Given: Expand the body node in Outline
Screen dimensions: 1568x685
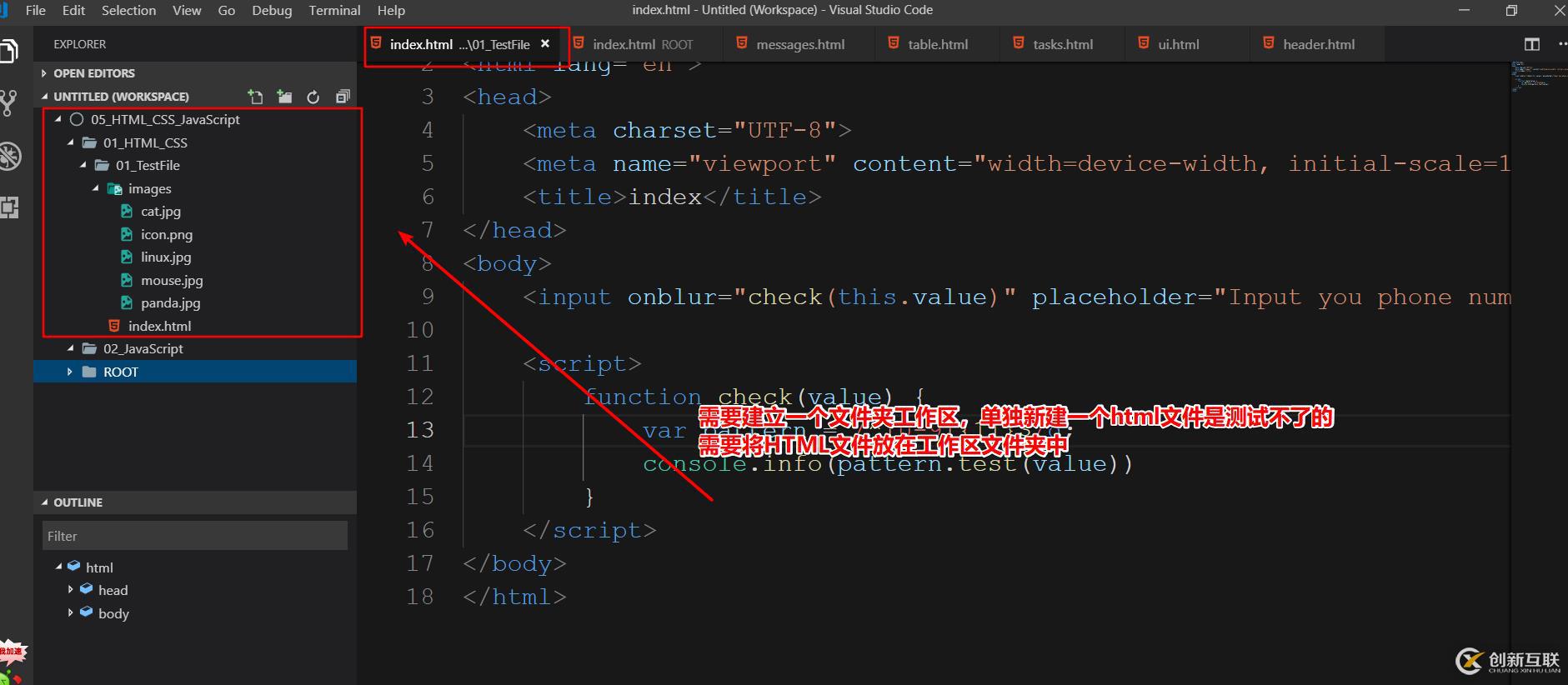Looking at the screenshot, I should pos(70,613).
